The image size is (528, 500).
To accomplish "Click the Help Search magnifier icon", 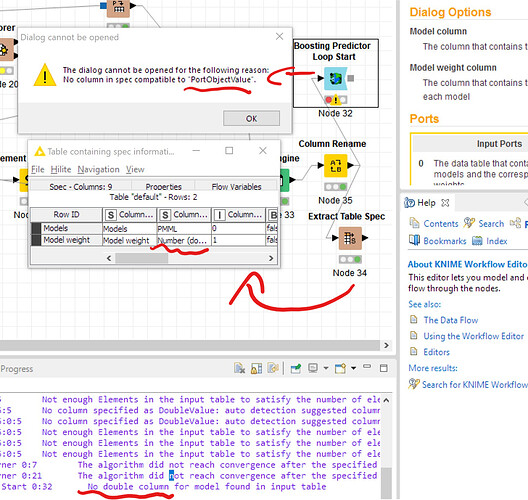I will (469, 223).
